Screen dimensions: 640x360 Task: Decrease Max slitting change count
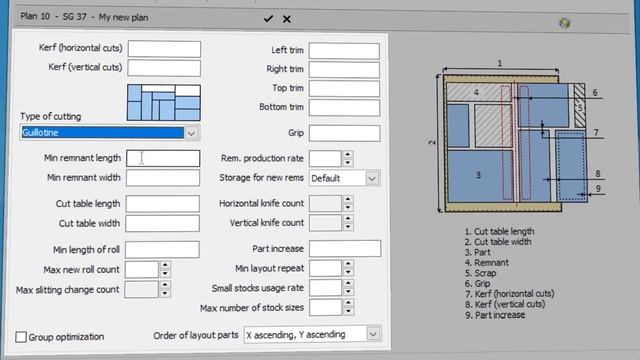[165, 293]
